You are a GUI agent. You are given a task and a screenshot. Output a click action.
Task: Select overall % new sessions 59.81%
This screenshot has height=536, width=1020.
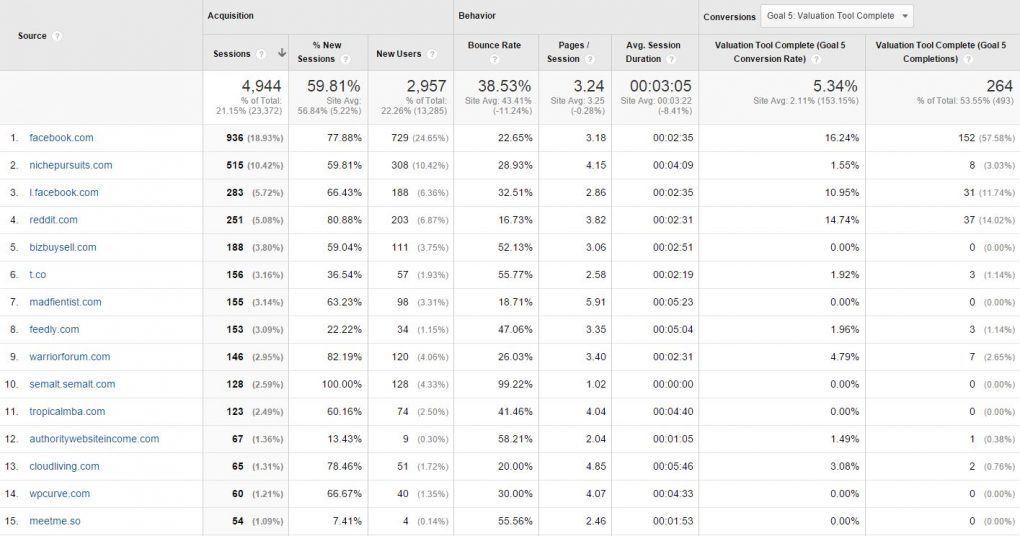(x=334, y=86)
